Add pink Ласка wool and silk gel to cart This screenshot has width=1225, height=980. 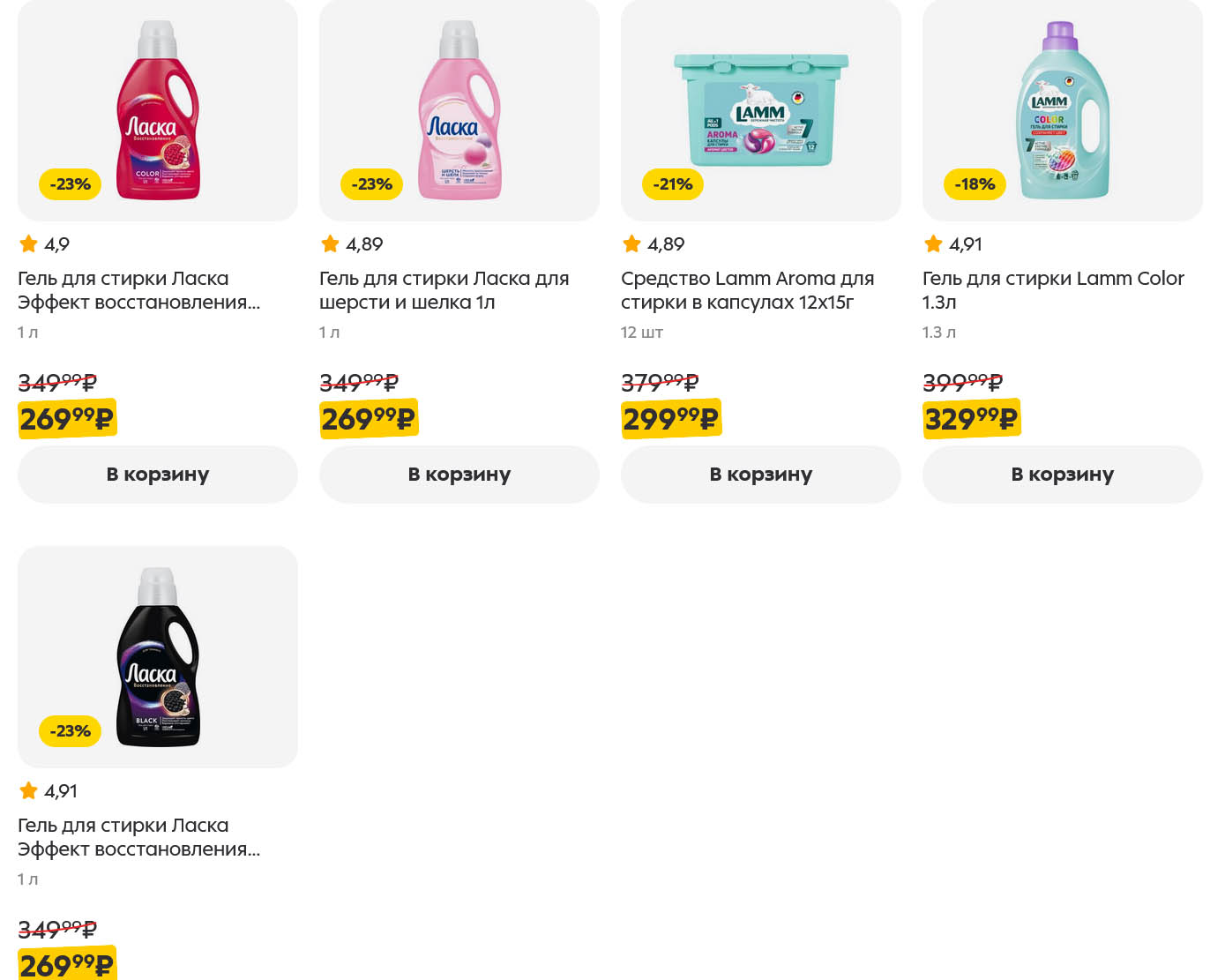coord(459,475)
